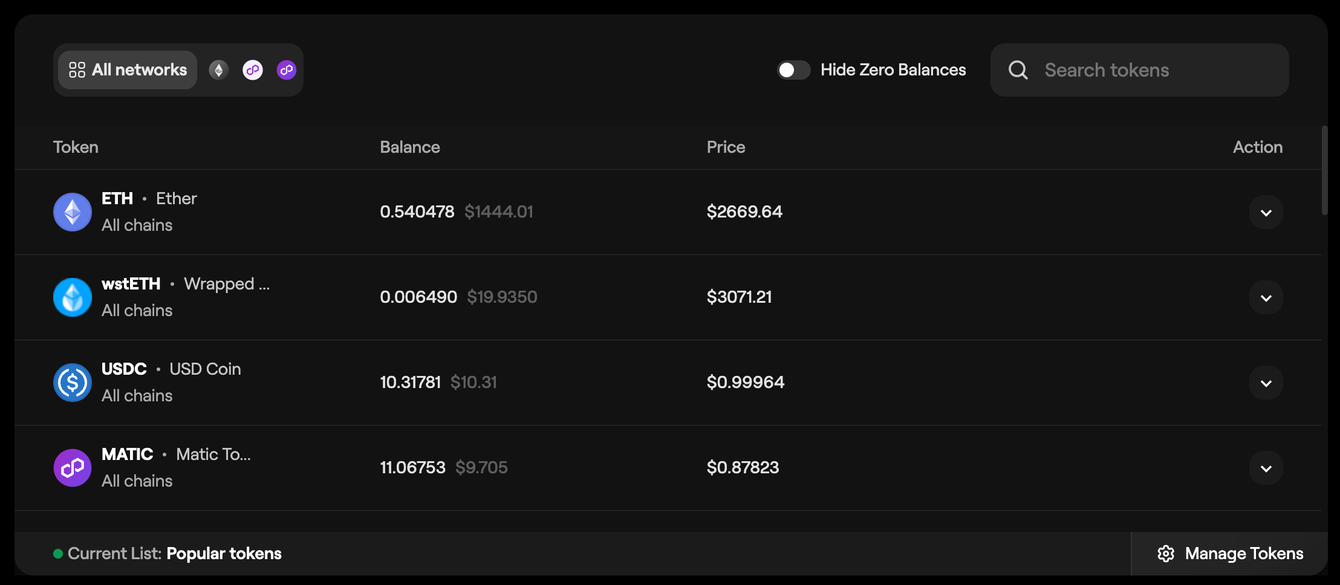
Task: Open the MATIC row action dropdown
Action: click(x=1265, y=467)
